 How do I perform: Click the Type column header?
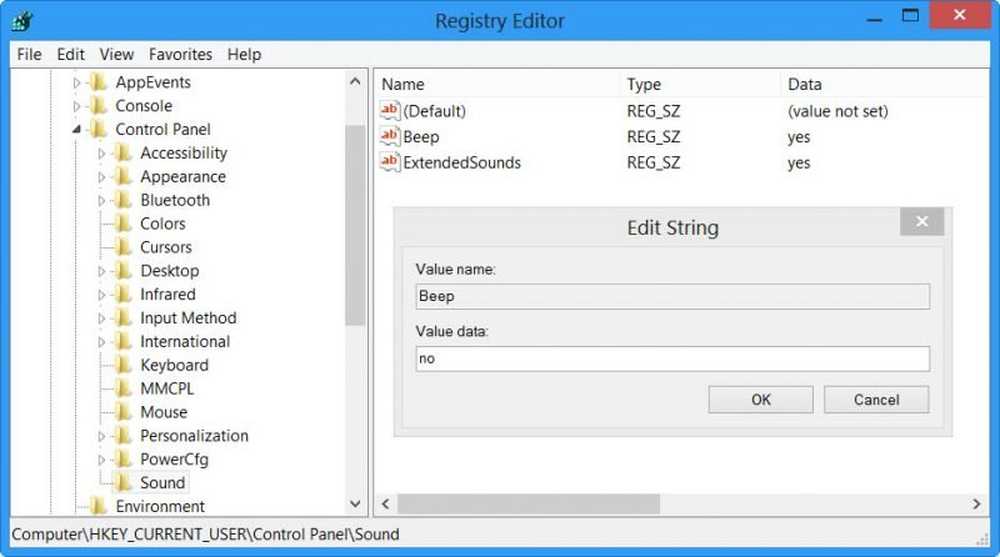(x=644, y=84)
